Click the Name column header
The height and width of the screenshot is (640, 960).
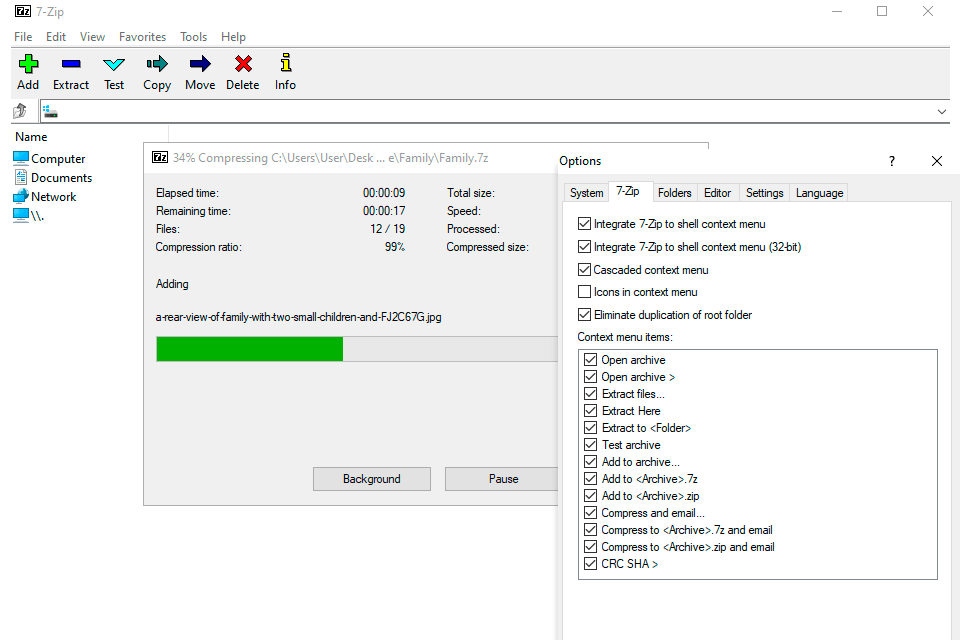31,137
